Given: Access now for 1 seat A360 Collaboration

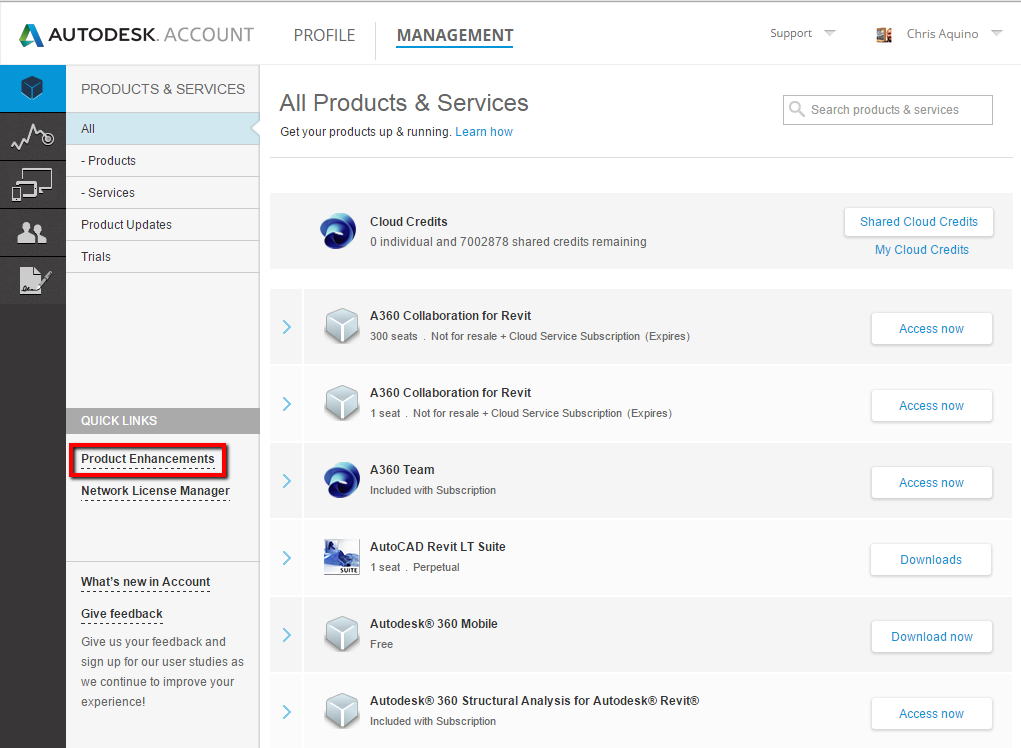Looking at the screenshot, I should [x=931, y=406].
